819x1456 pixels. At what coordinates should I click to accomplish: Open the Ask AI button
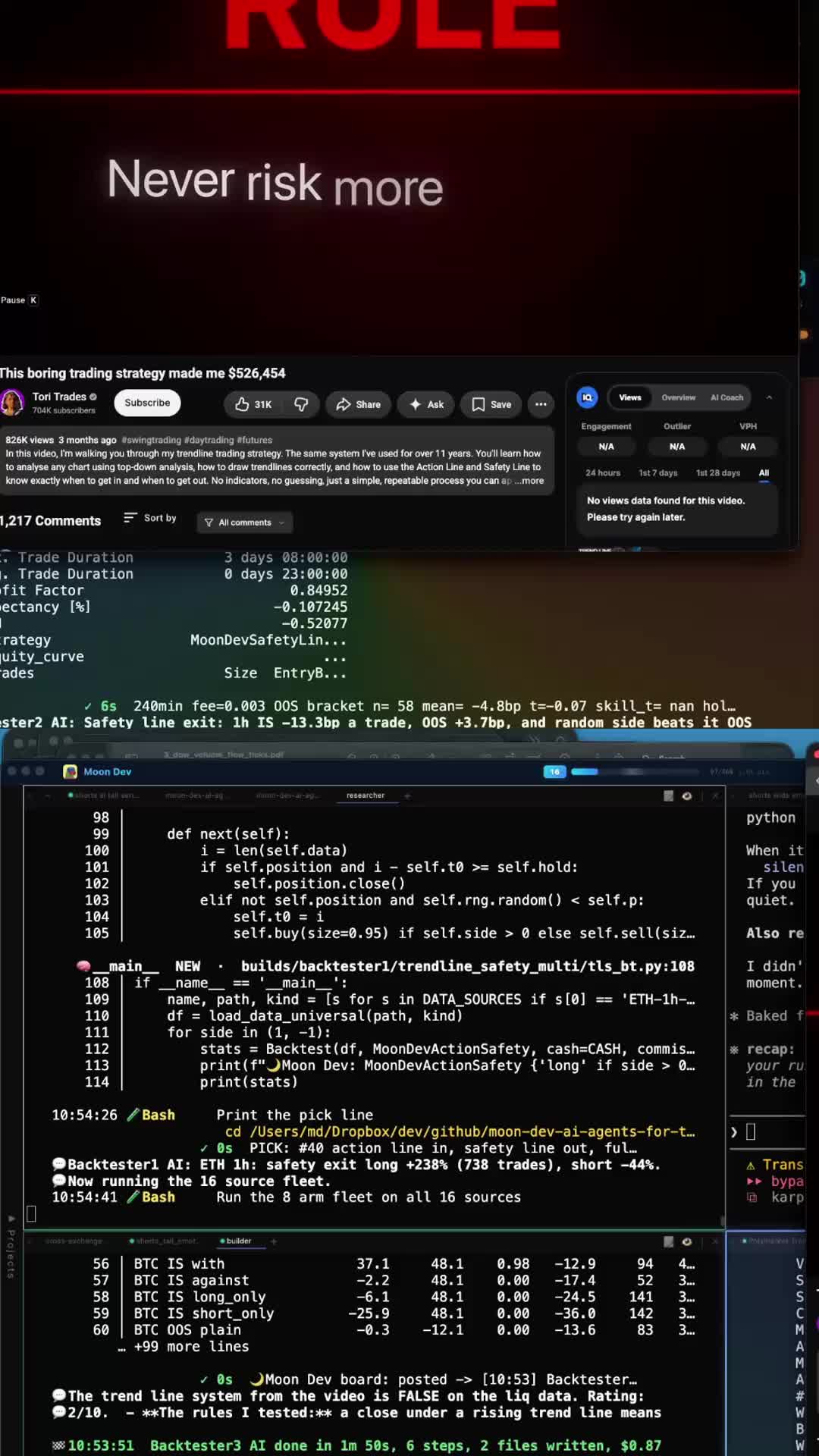tap(426, 404)
